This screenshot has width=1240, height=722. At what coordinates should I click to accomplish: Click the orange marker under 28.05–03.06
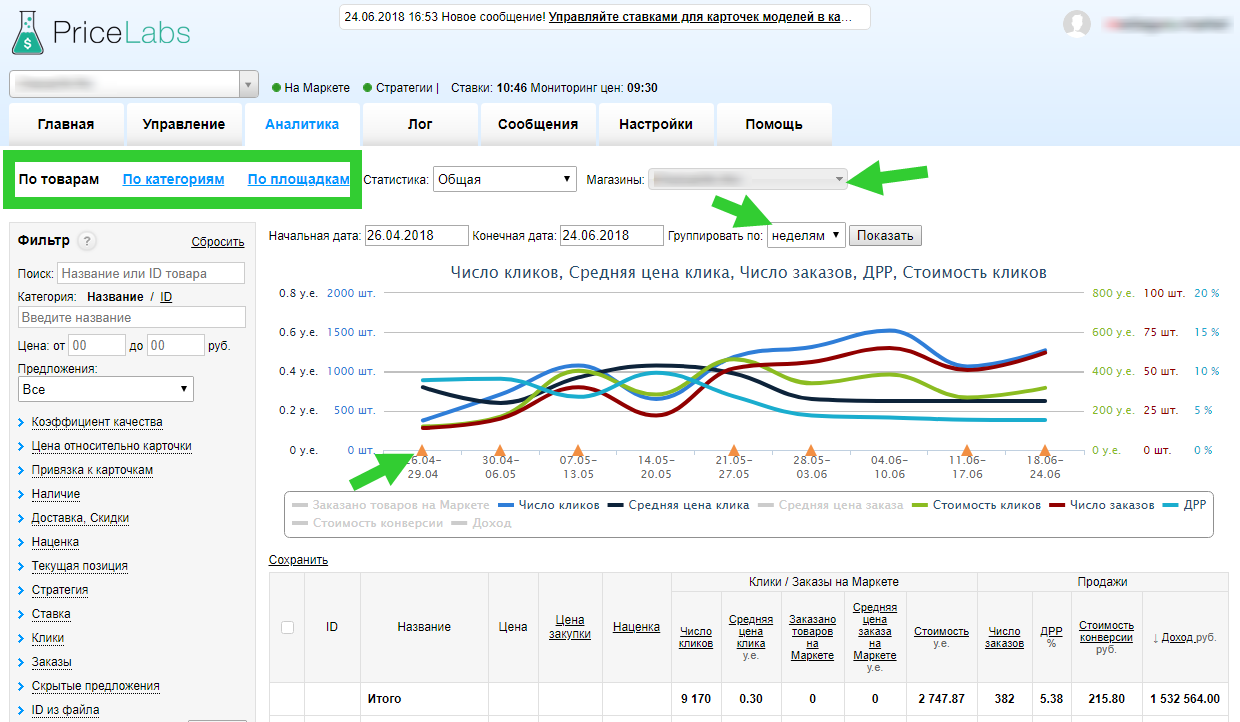811,451
